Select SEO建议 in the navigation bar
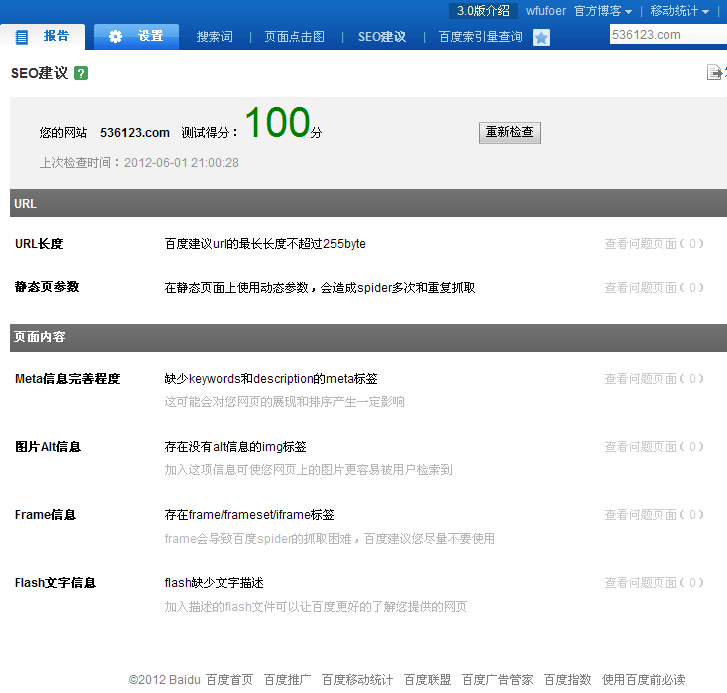Image resolution: width=727 pixels, height=693 pixels. 382,37
